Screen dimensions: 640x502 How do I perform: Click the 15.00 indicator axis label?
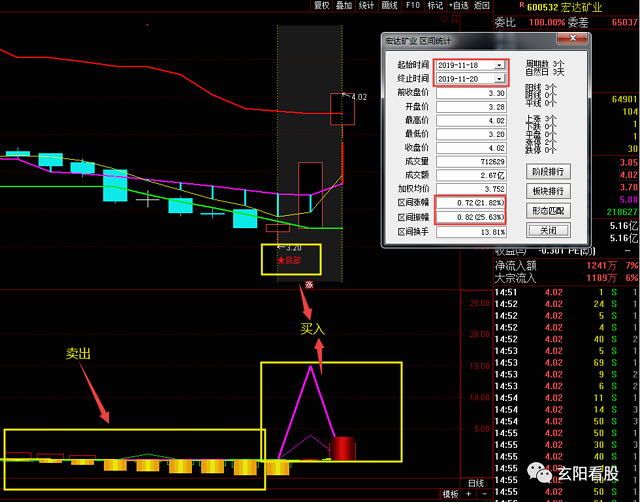(479, 366)
